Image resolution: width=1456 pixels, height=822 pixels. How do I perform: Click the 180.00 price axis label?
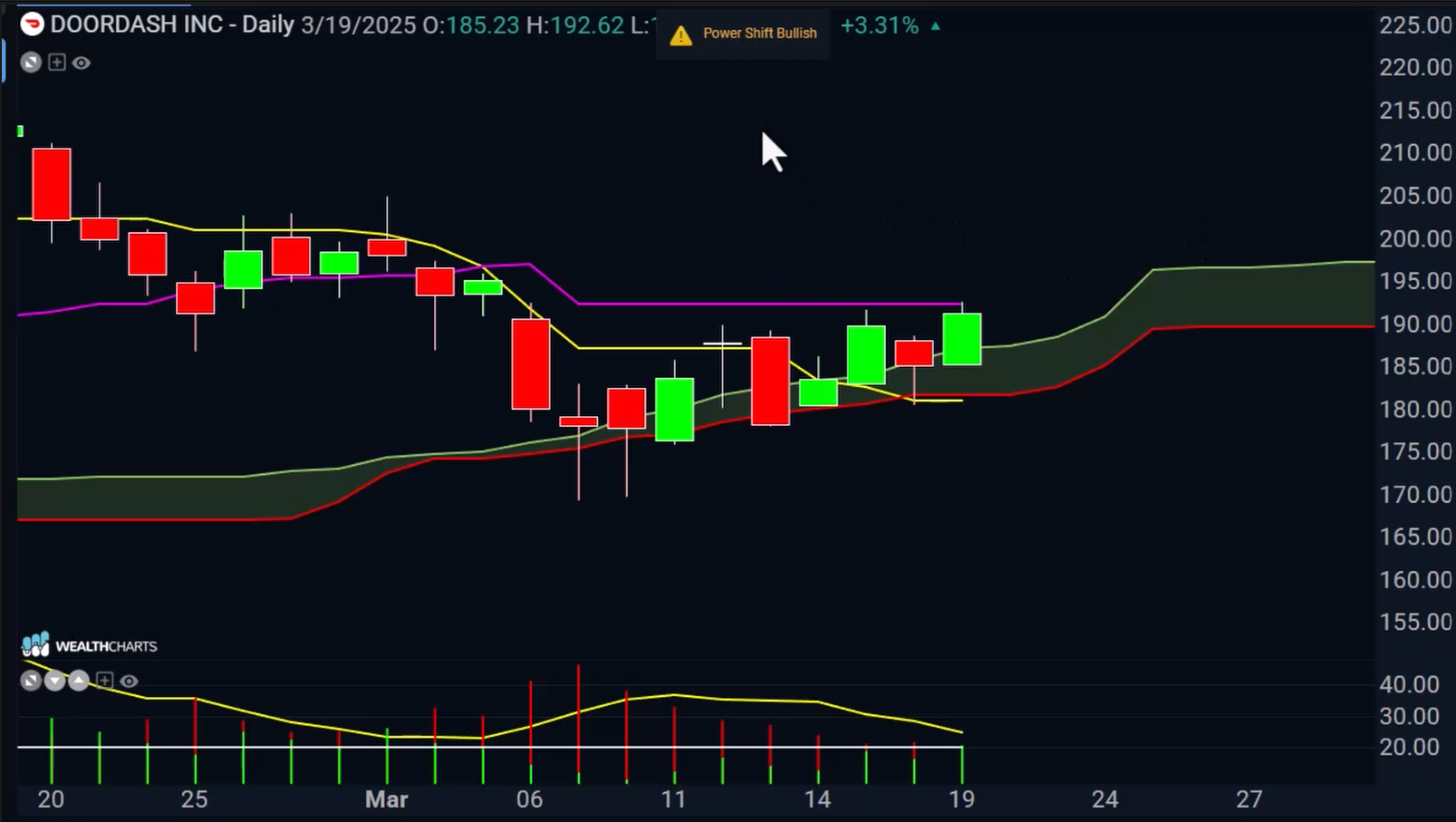click(1415, 409)
